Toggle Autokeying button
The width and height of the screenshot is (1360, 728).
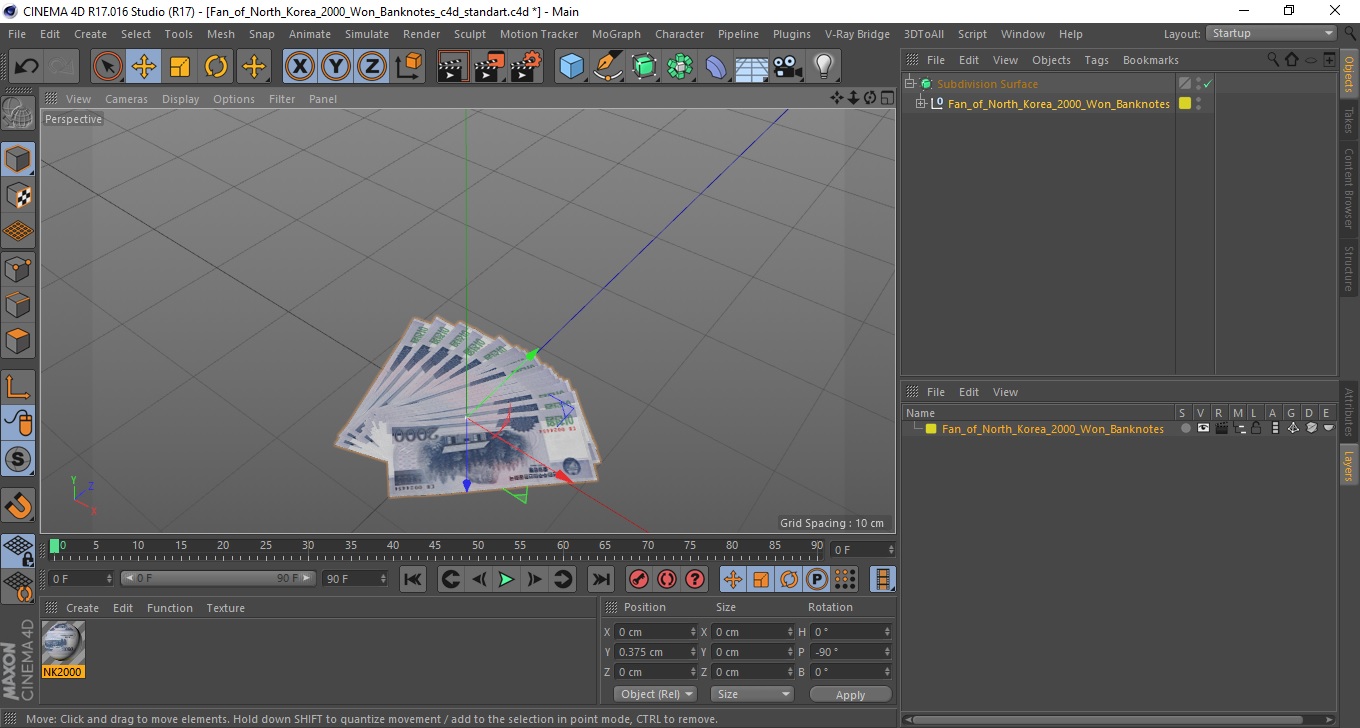tap(666, 579)
